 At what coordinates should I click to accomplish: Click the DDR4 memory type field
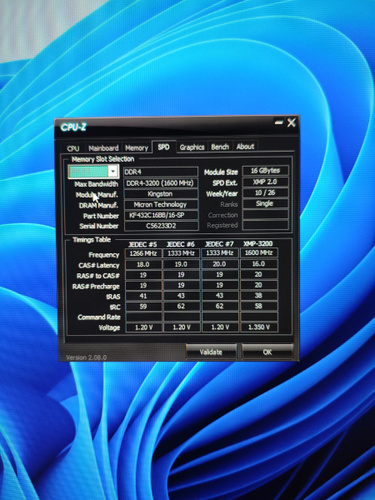pos(161,172)
